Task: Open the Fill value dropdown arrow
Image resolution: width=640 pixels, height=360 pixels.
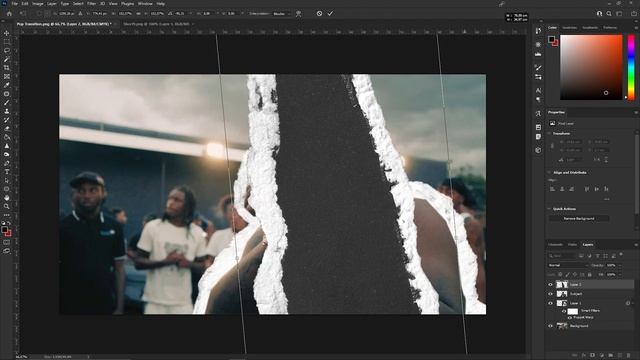Action: [620, 275]
